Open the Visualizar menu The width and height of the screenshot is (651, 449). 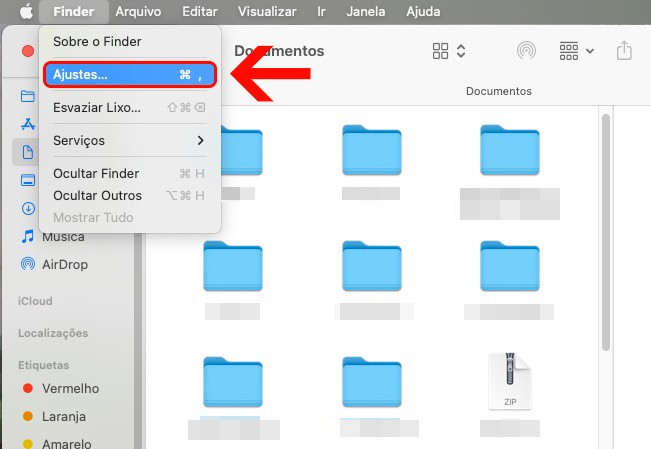(267, 12)
